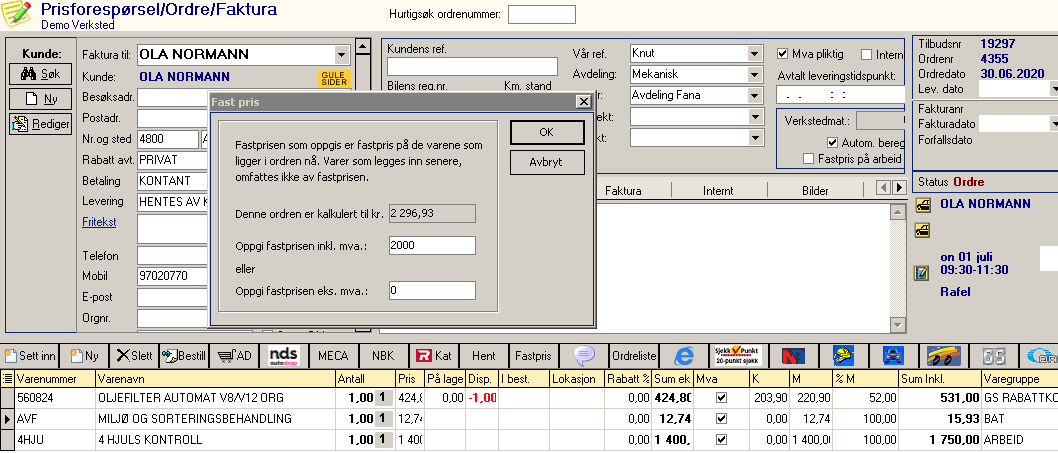1058x453 pixels.
Task: Click the Kundens ref. input field
Action: [472, 66]
